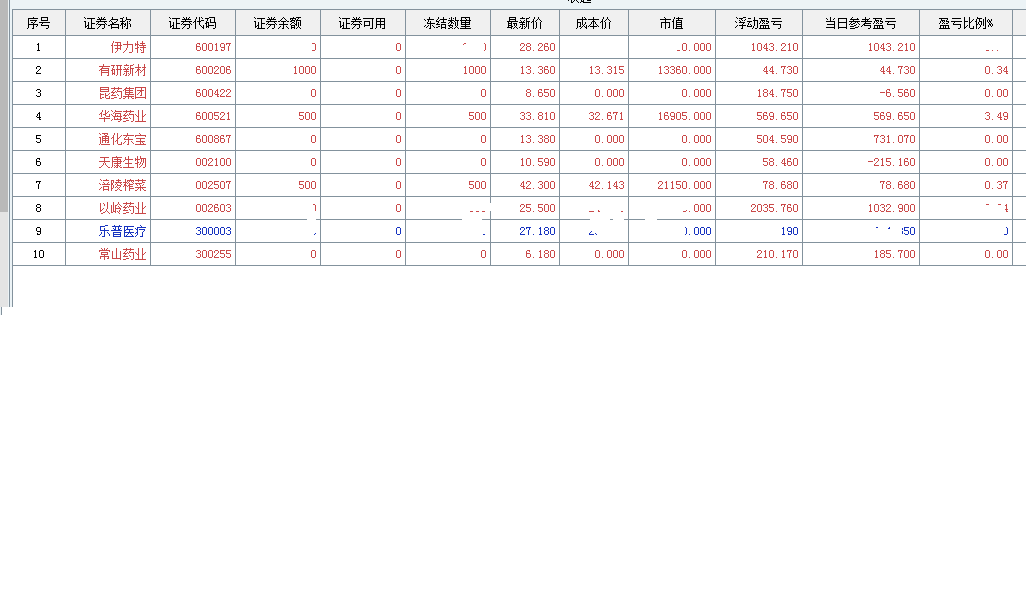Click market value 21150.000
Image resolution: width=1026 pixels, height=614 pixels.
click(684, 185)
